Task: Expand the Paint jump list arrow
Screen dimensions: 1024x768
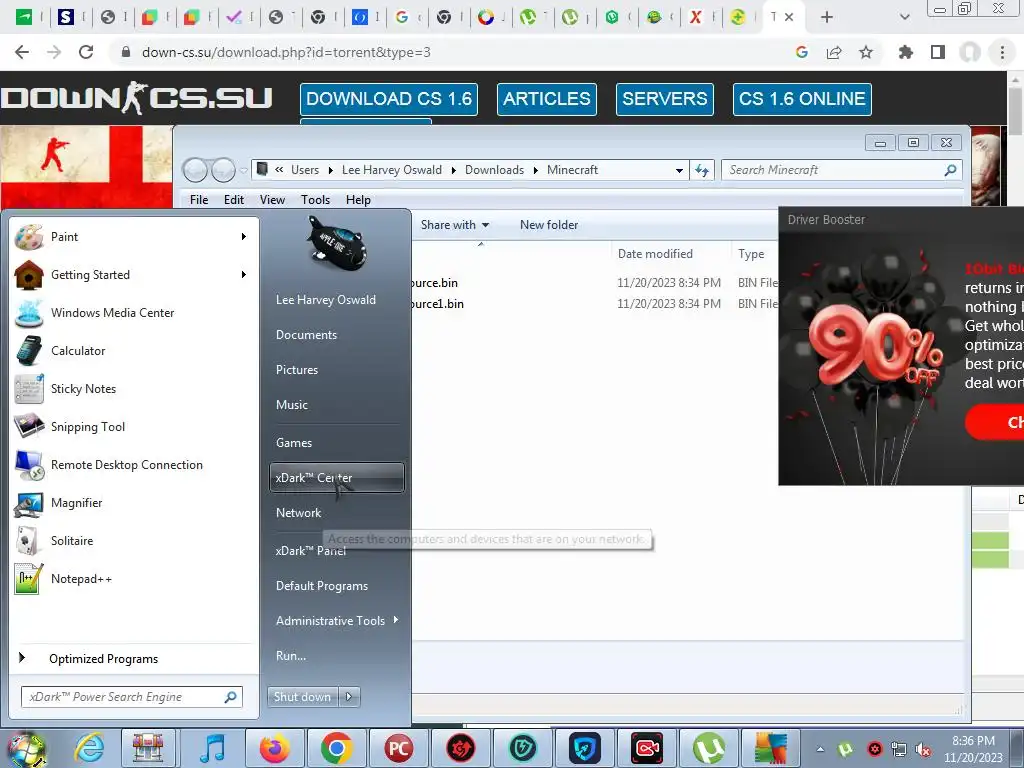Action: tap(244, 236)
